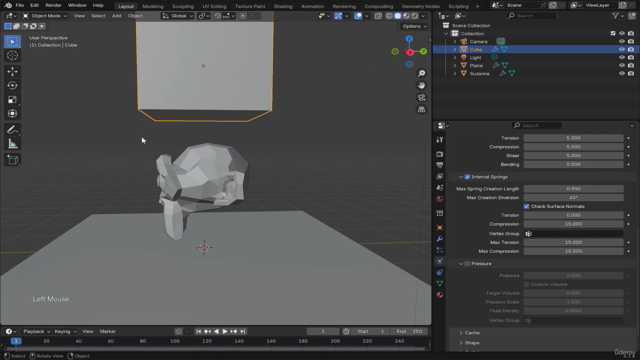The width and height of the screenshot is (640, 360).
Task: Hide Cube in viewport via eye icon
Action: (x=622, y=49)
